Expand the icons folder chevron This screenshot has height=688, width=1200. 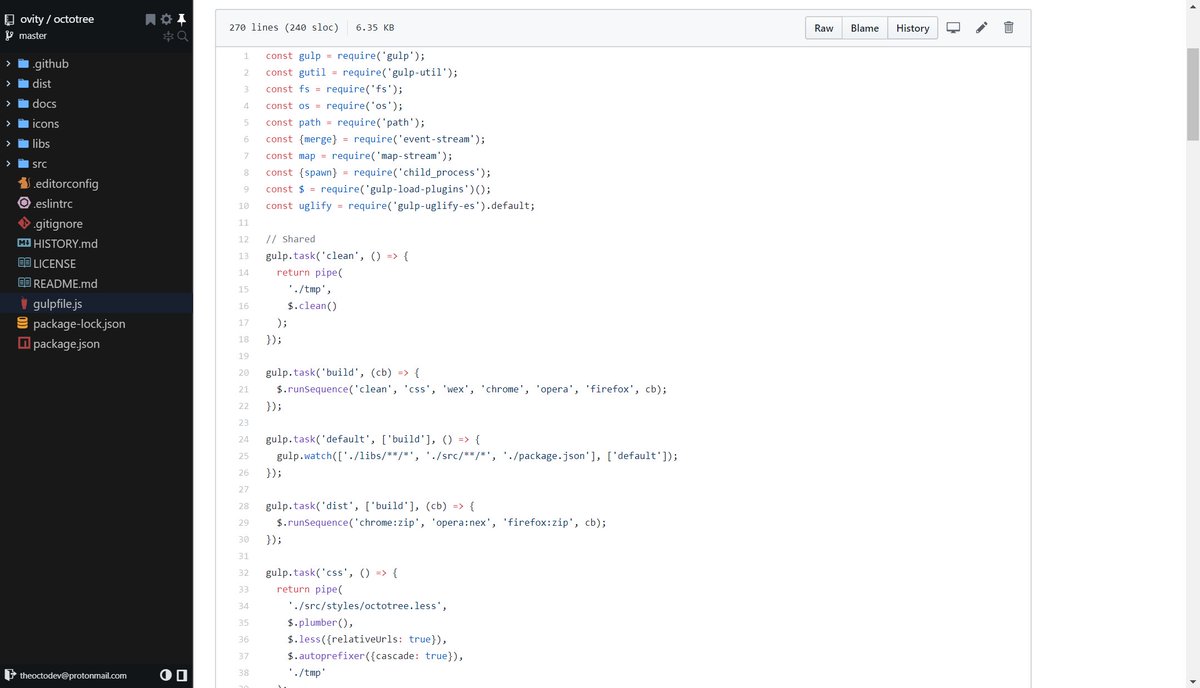tap(8, 124)
